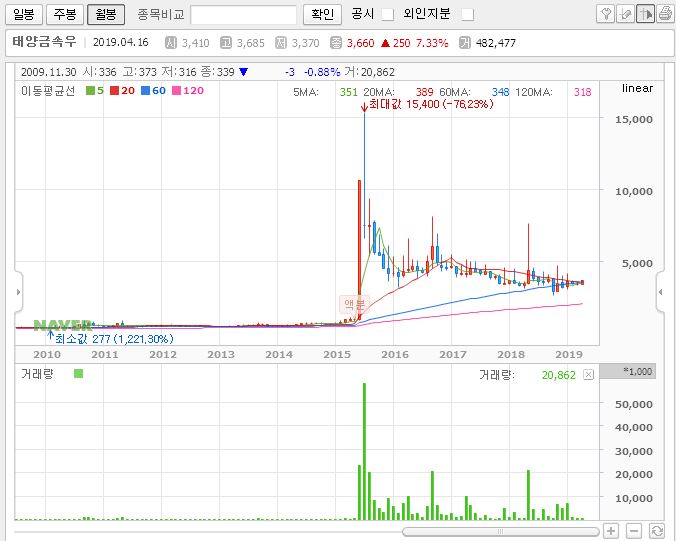
Task: Switch to 일봉 daily chart
Action: [24, 15]
